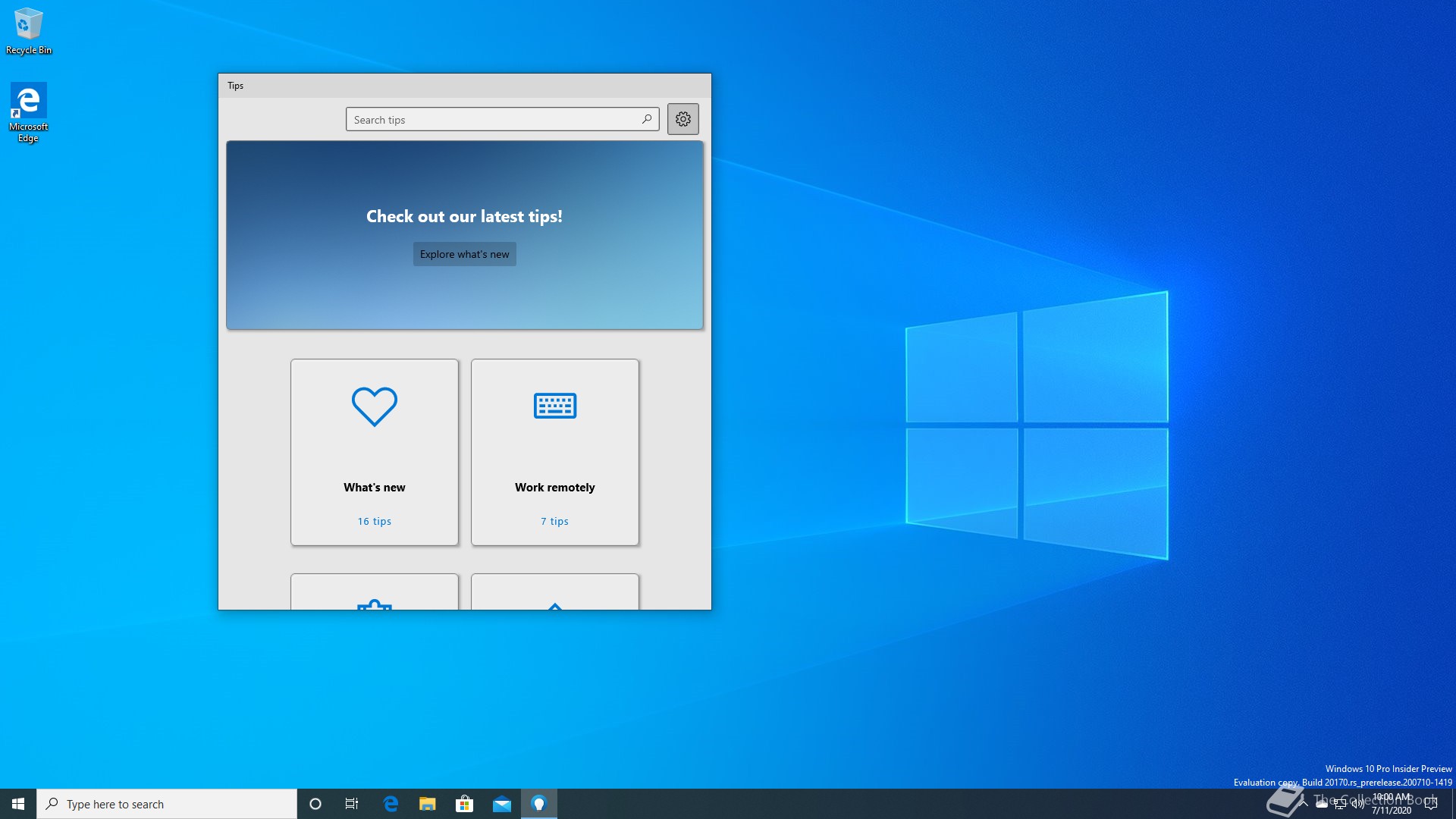Open the volume speaker tray icon
The image size is (1456, 819).
click(x=1357, y=804)
